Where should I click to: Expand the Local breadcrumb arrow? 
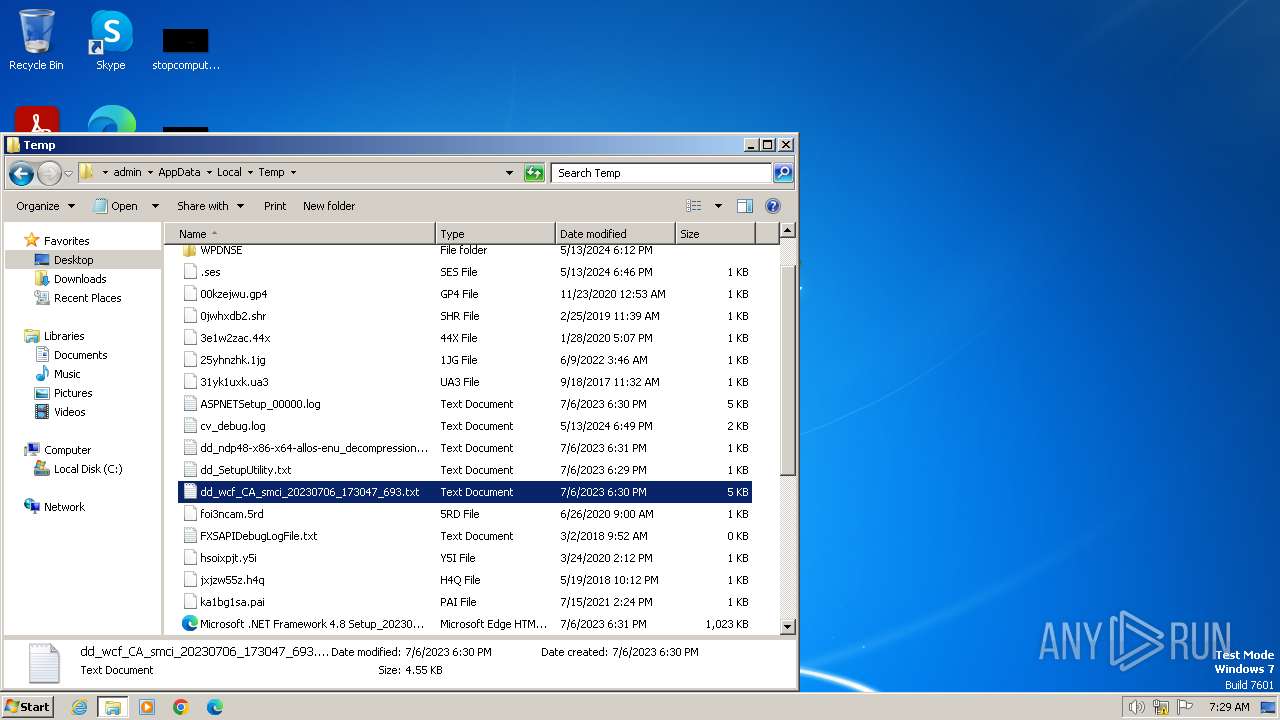[x=250, y=172]
